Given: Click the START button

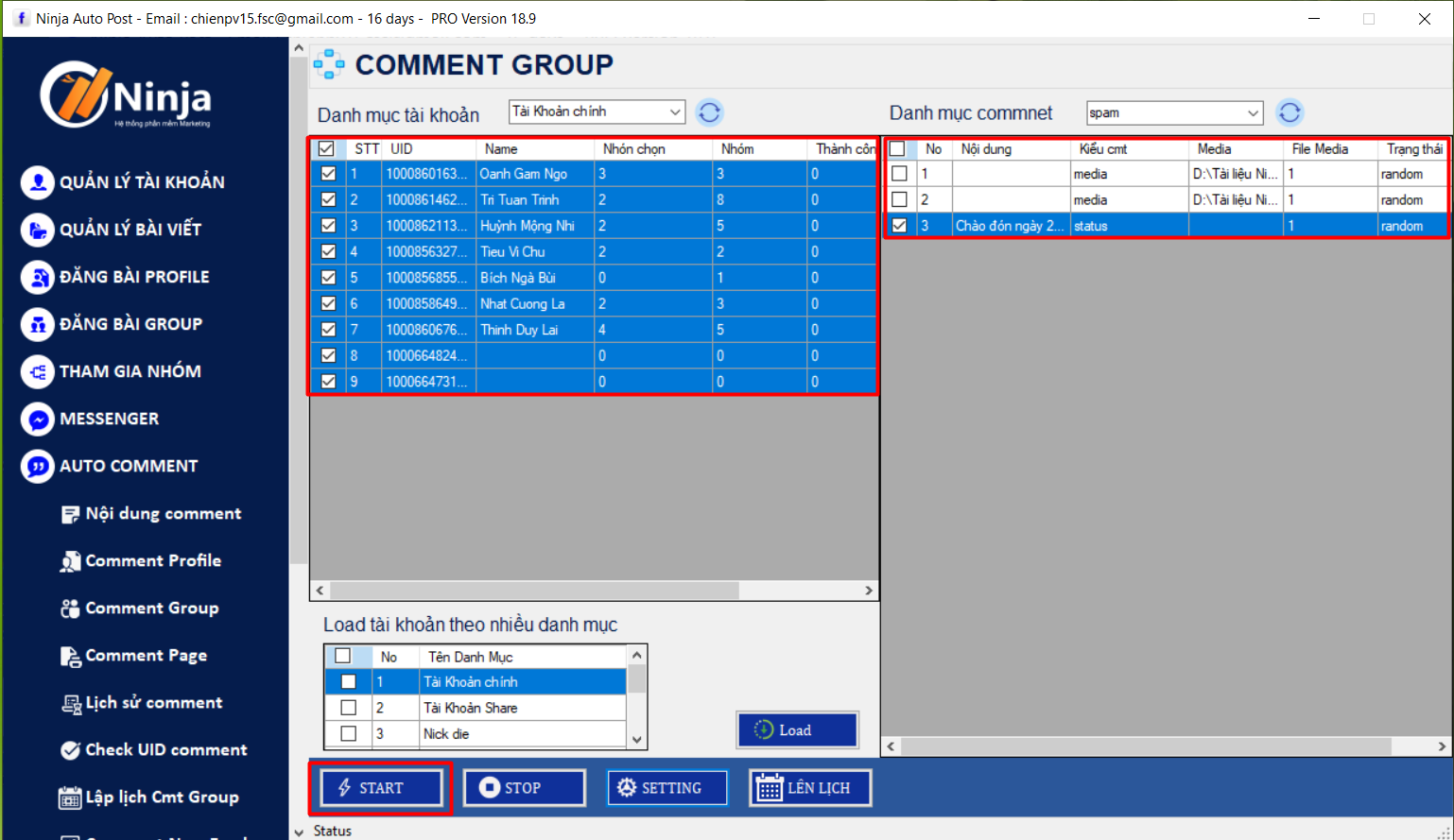Looking at the screenshot, I should tap(381, 788).
